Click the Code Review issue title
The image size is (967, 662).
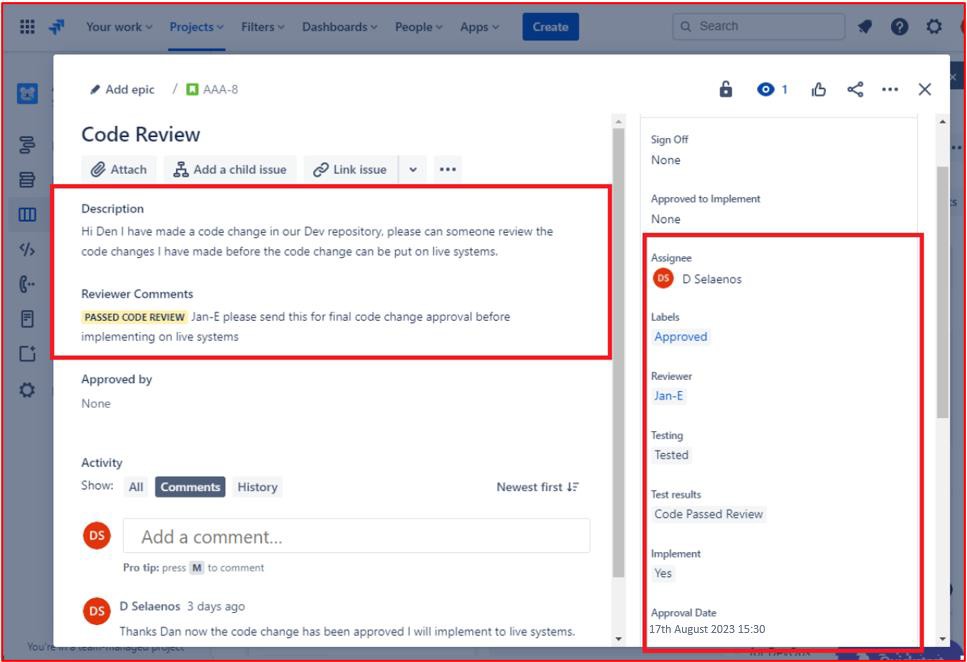[141, 134]
